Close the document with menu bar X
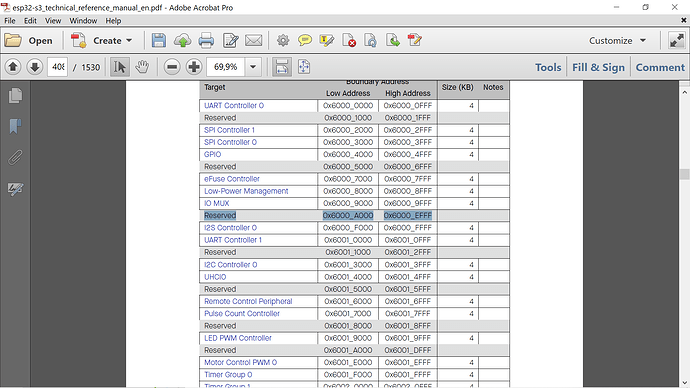690x388 pixels. (x=684, y=21)
